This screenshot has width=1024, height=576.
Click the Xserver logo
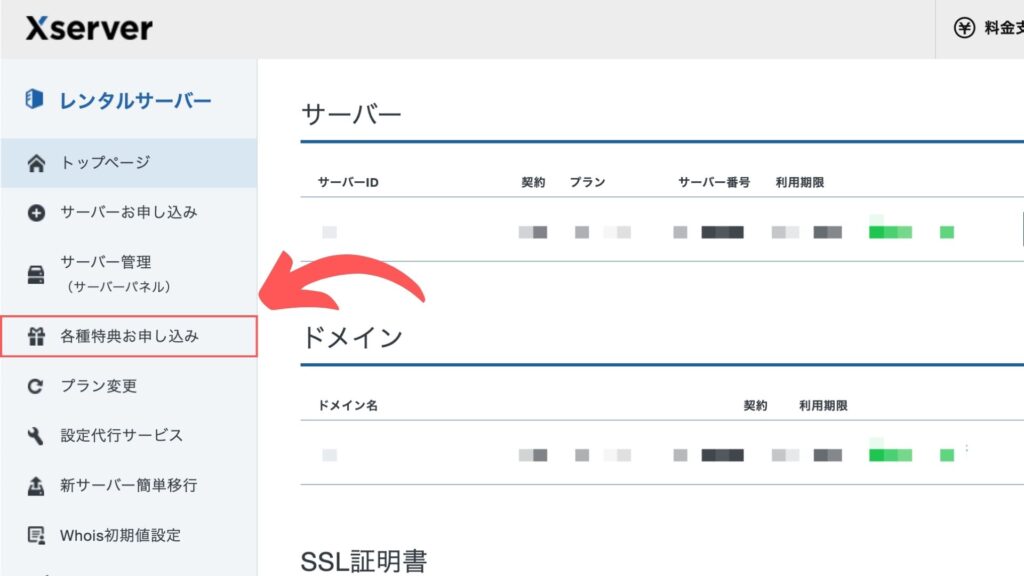pyautogui.click(x=89, y=28)
